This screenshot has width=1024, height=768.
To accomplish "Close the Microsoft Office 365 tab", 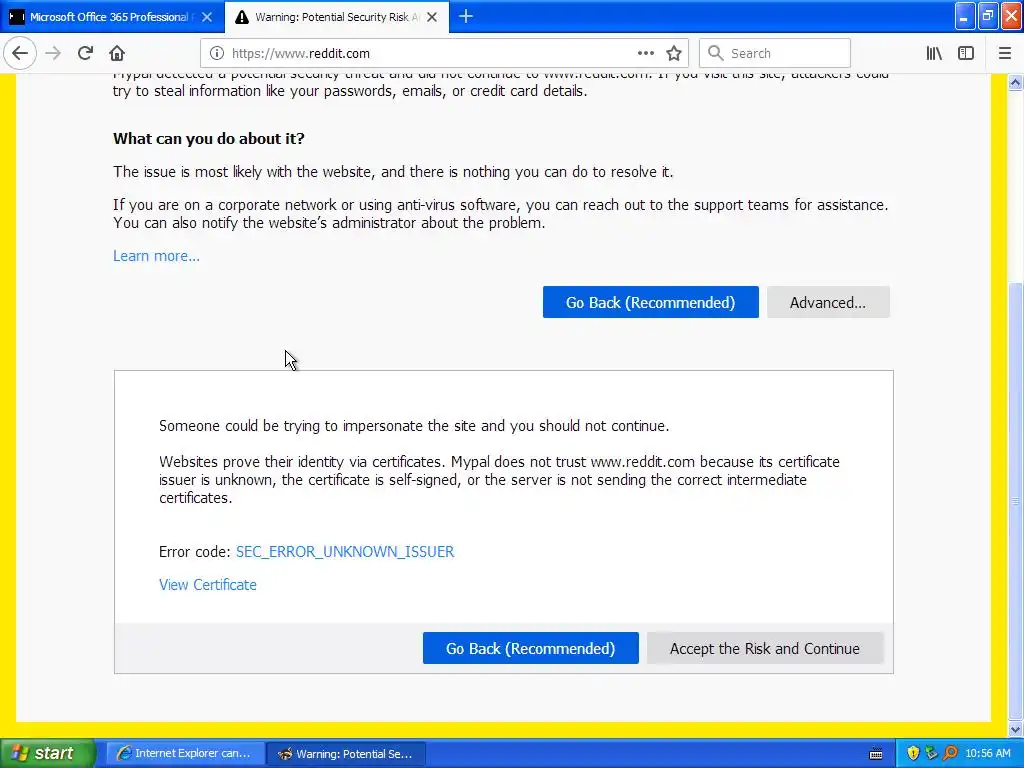I will (207, 17).
